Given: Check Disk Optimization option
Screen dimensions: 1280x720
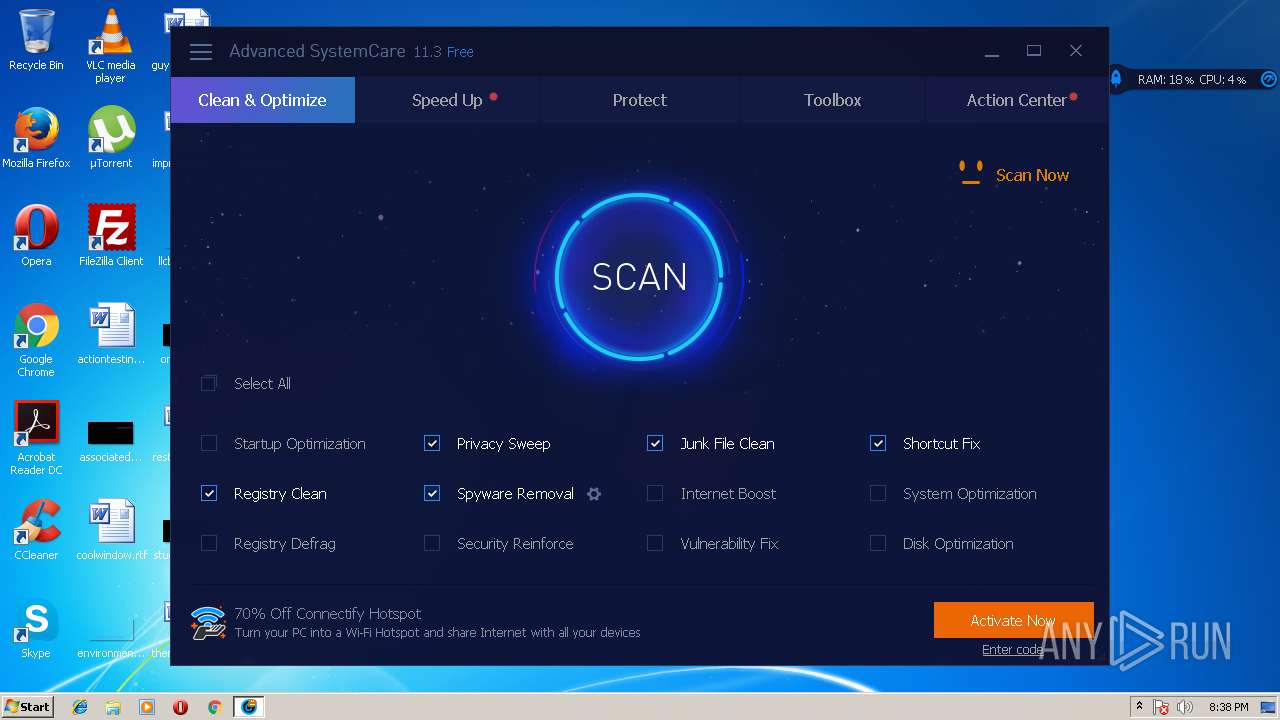Looking at the screenshot, I should tap(878, 544).
